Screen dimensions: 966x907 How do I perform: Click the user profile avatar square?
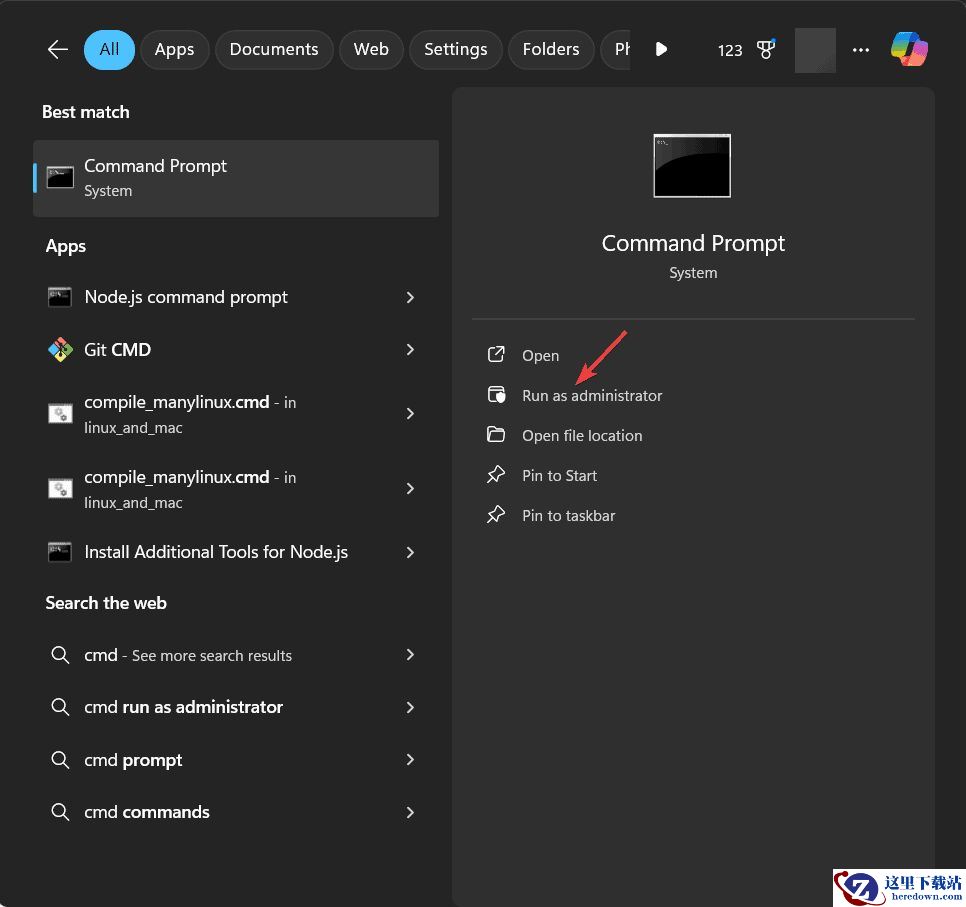pos(815,50)
